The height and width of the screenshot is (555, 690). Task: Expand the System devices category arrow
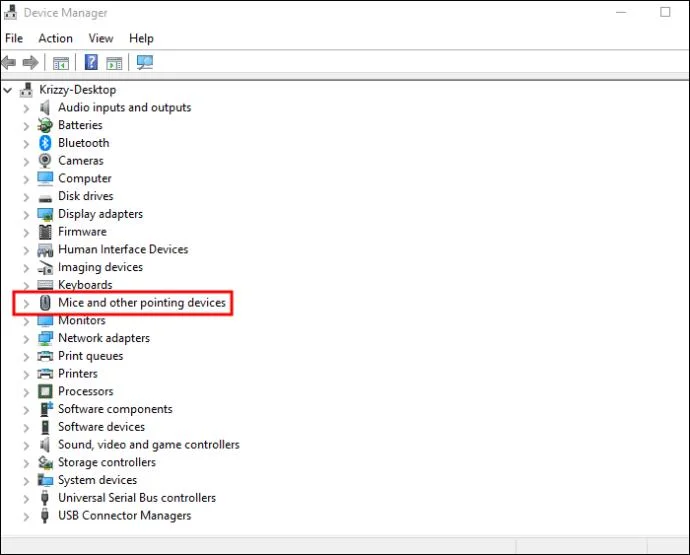(26, 481)
